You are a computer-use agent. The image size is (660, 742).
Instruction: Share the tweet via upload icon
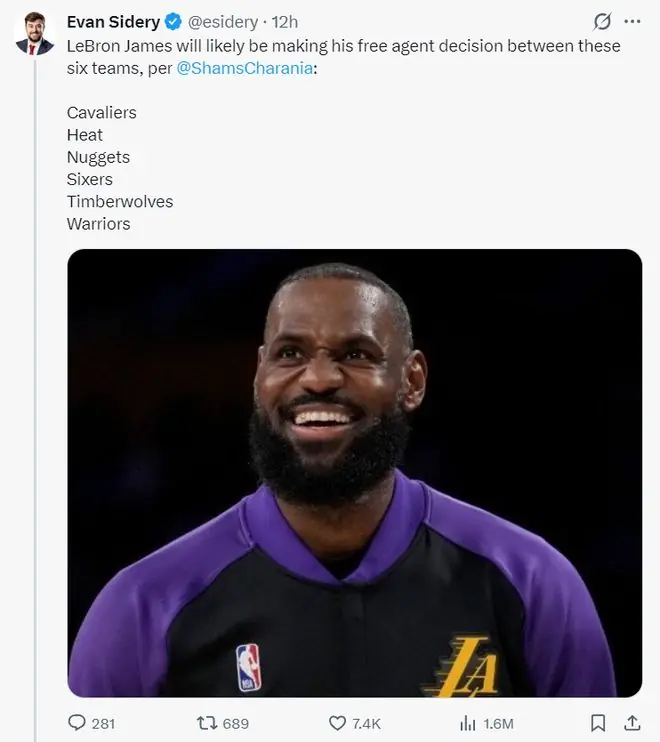[632, 723]
